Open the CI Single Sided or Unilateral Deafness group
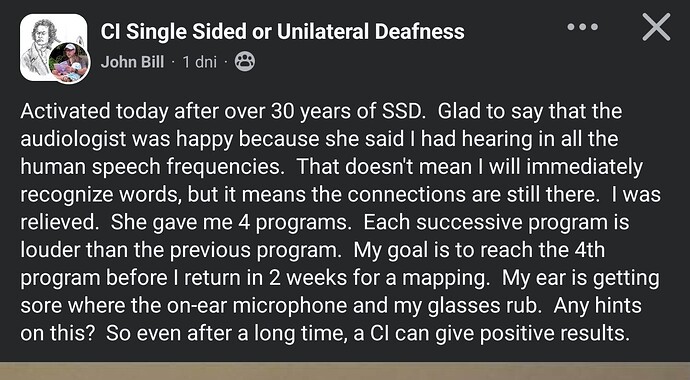 click(x=283, y=32)
